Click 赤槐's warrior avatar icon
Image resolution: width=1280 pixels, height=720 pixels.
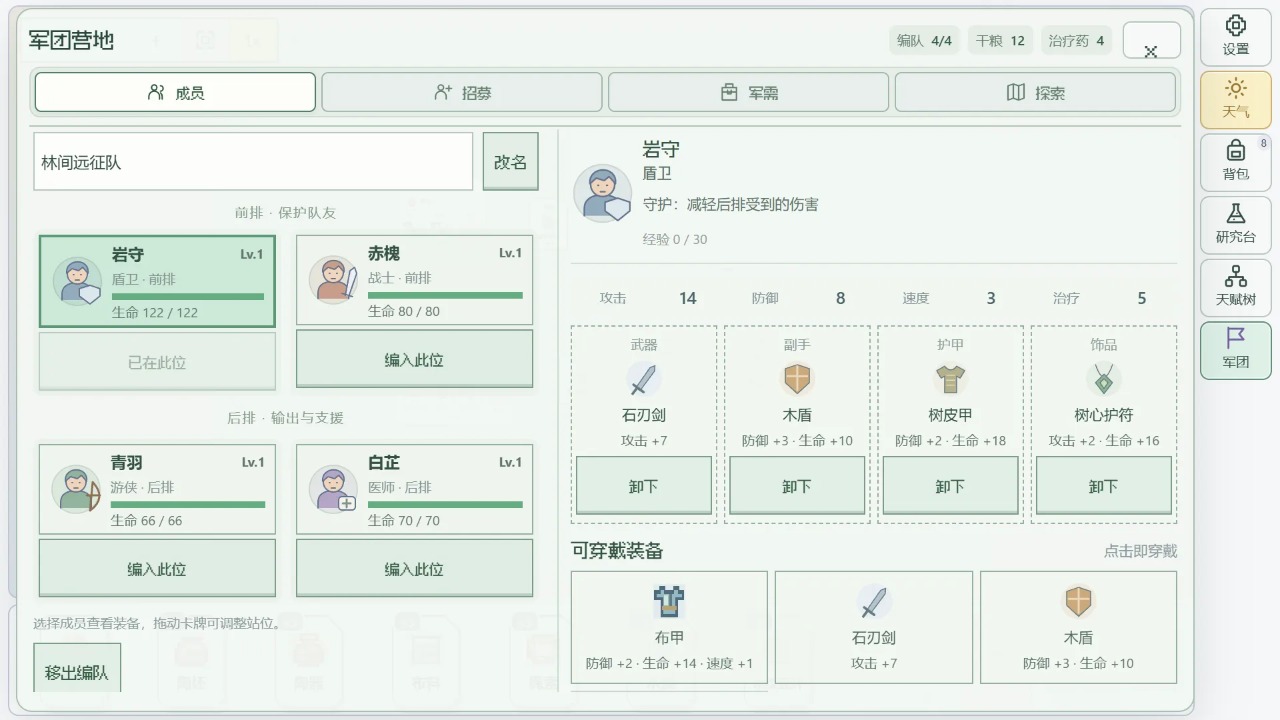click(333, 280)
